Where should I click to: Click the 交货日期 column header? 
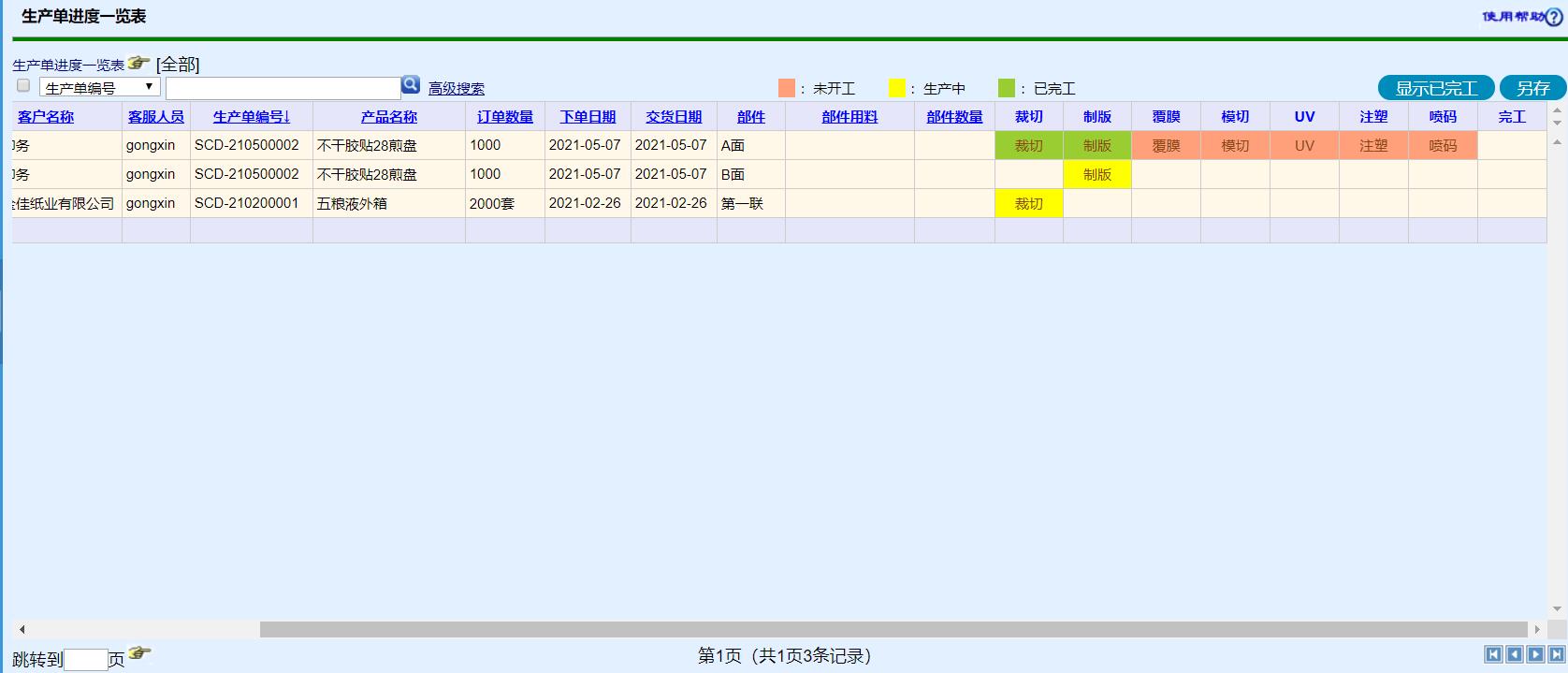pos(673,117)
